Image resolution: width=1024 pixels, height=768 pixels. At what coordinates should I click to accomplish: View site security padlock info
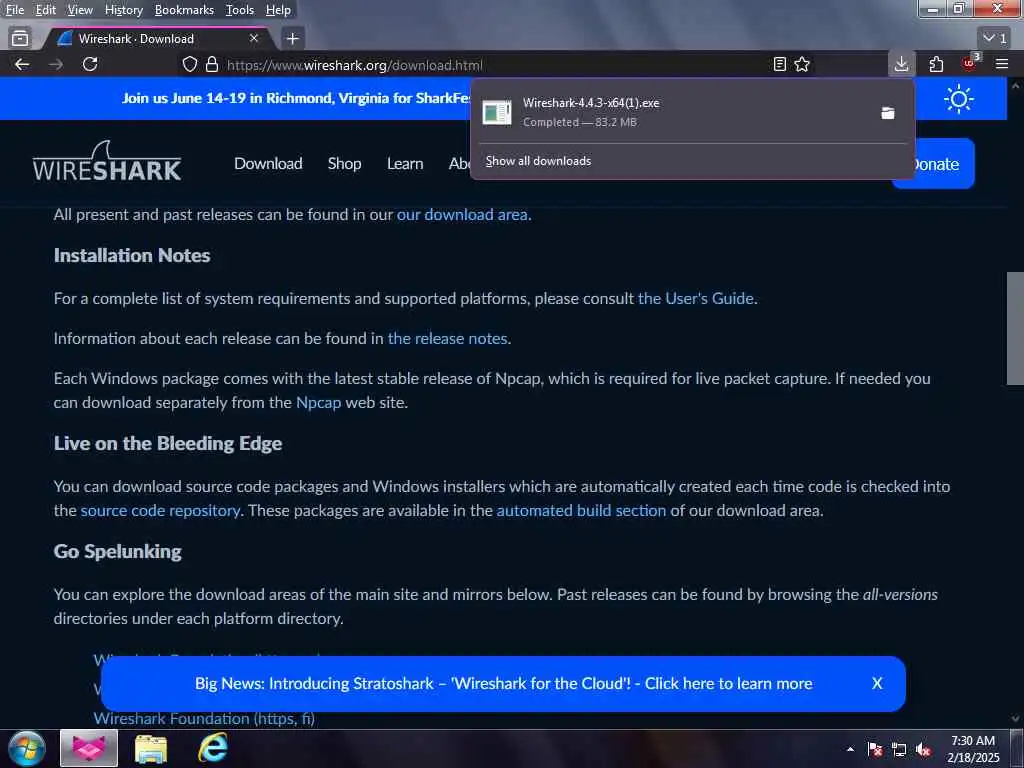[212, 64]
